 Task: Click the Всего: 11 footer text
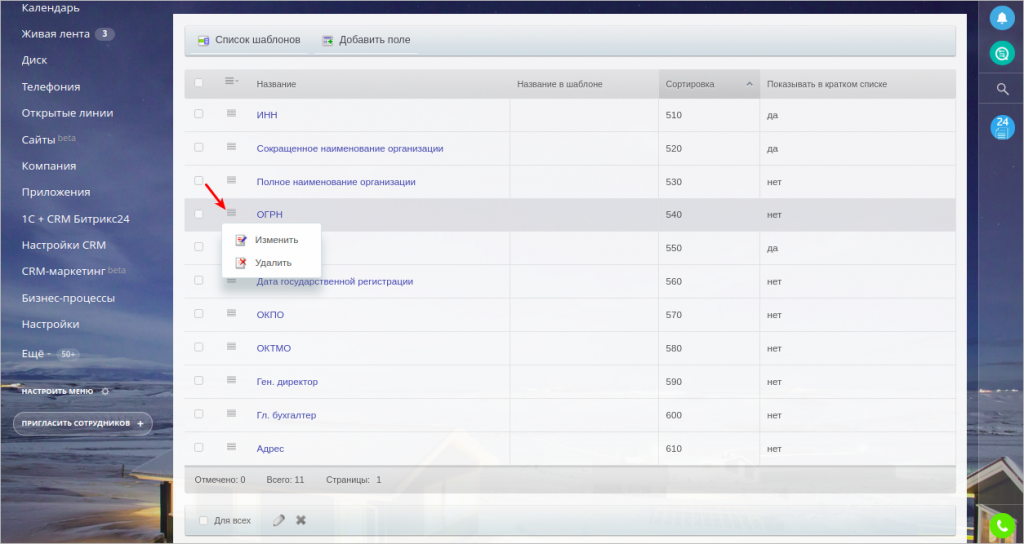point(285,480)
